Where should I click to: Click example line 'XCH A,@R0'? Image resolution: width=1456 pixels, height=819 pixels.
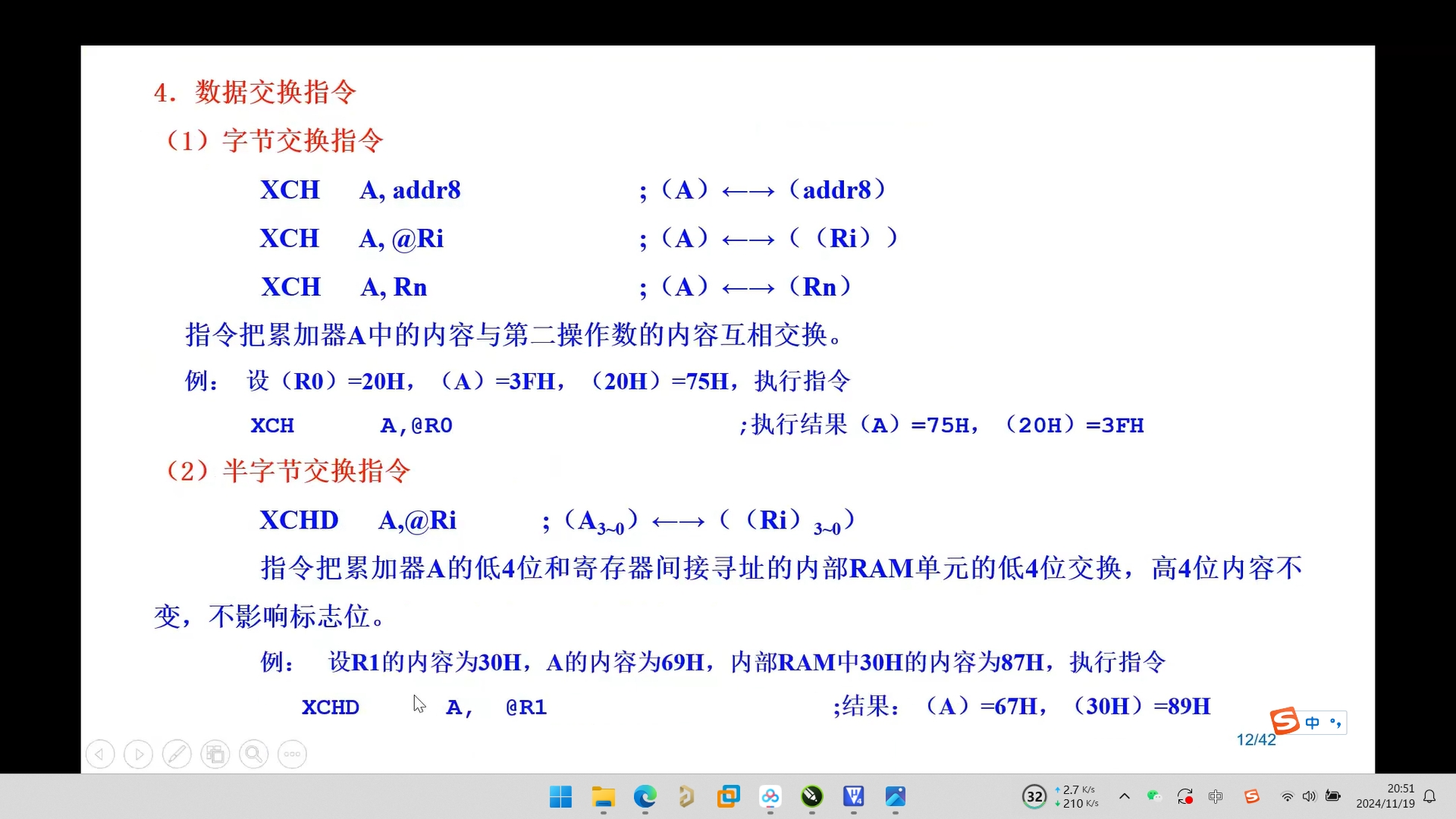352,425
